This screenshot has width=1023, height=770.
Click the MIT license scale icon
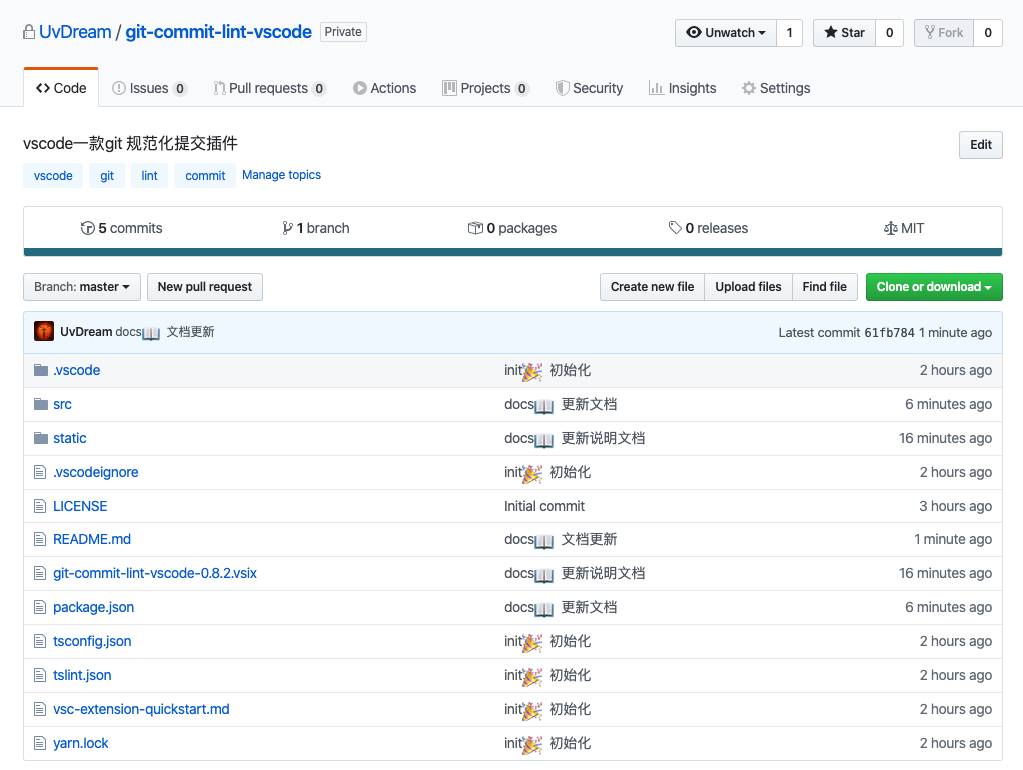891,228
